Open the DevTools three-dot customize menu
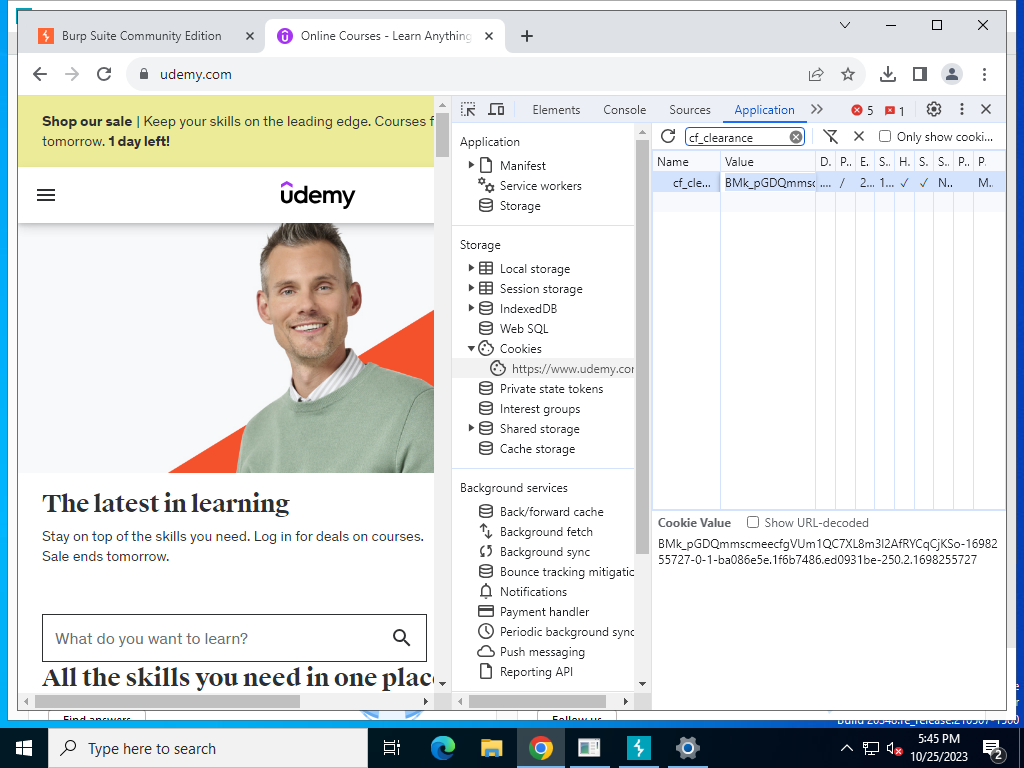 961,109
